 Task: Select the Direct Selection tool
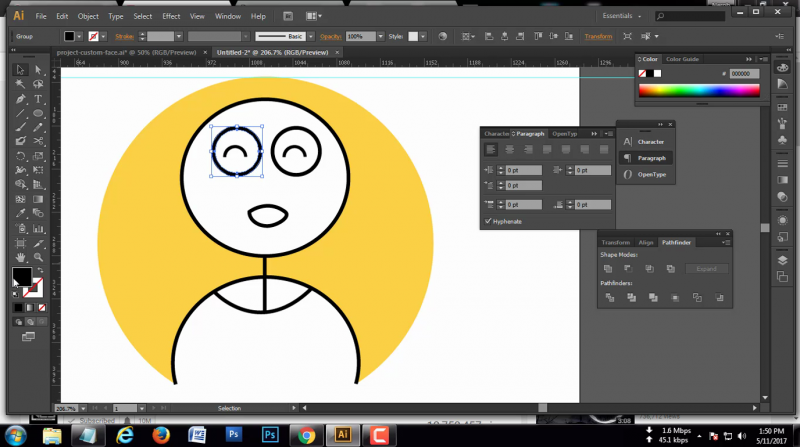pos(38,70)
